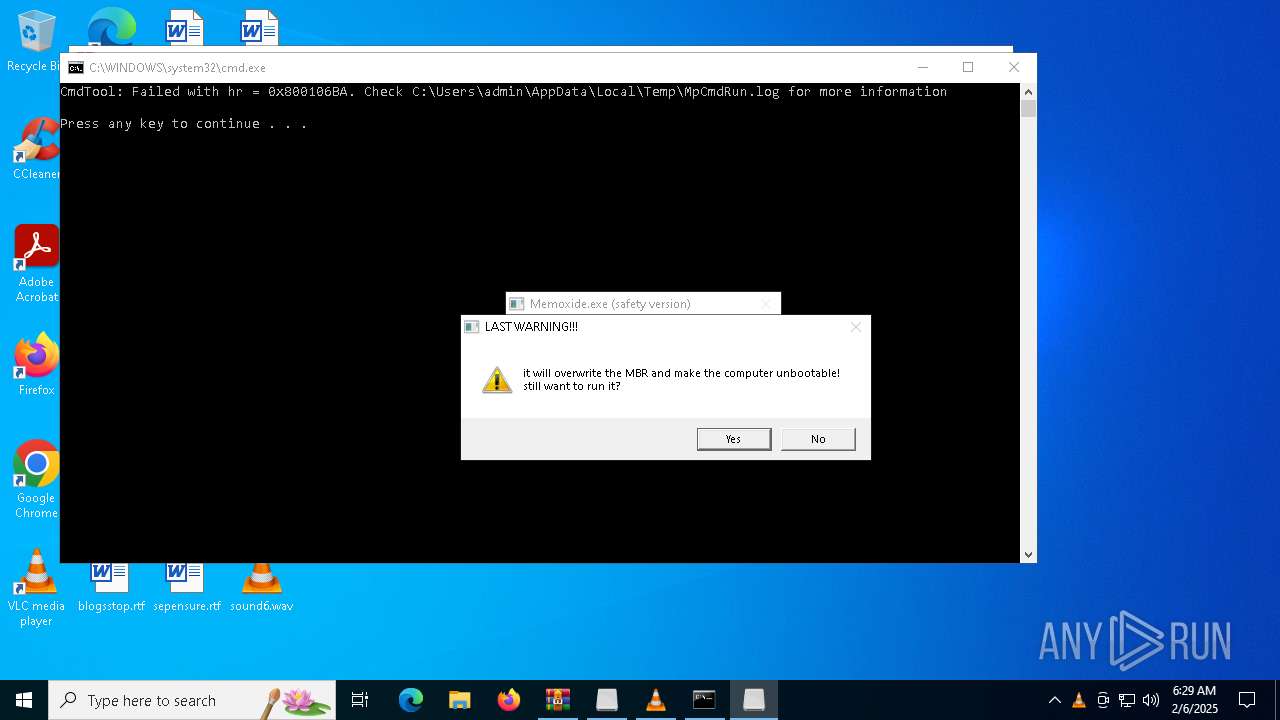Select the blogsstop.rtf desktop file

click(111, 587)
